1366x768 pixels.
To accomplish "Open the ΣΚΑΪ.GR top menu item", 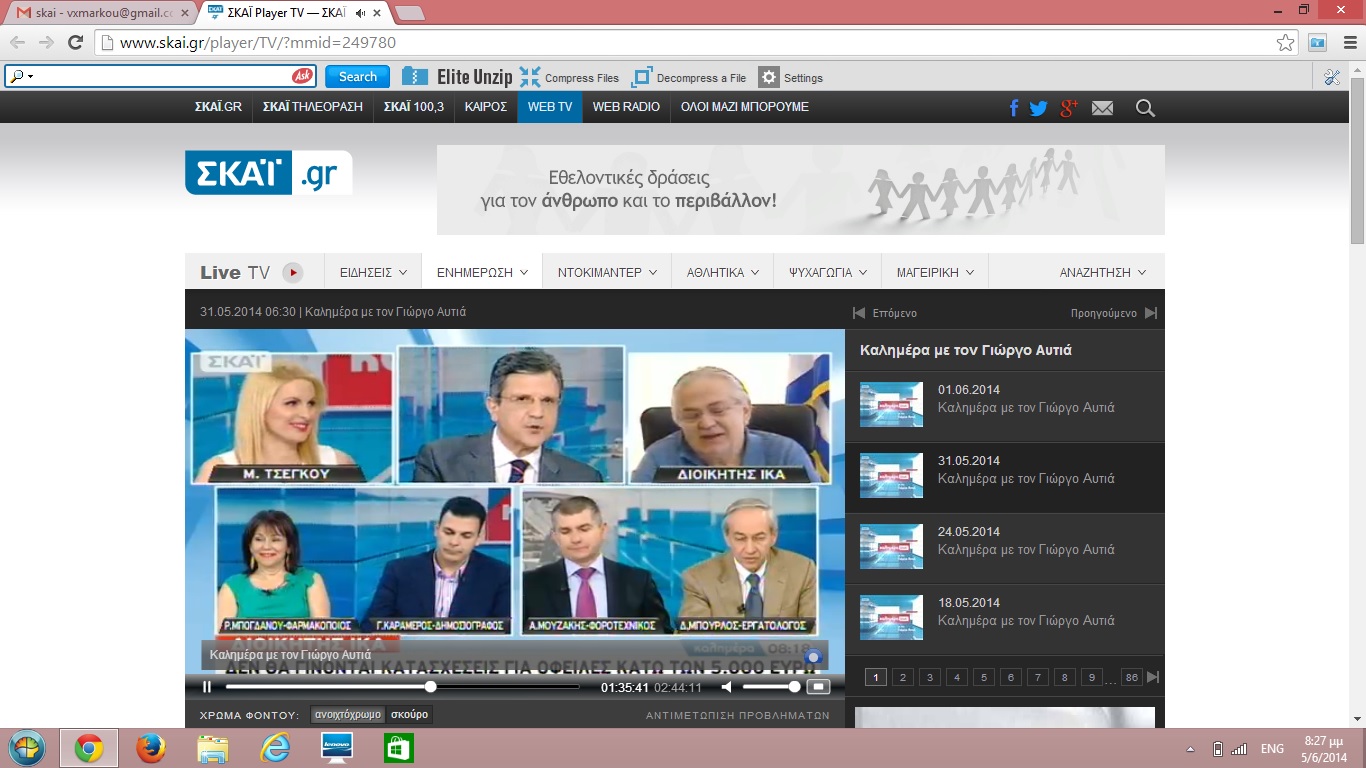I will tap(218, 107).
